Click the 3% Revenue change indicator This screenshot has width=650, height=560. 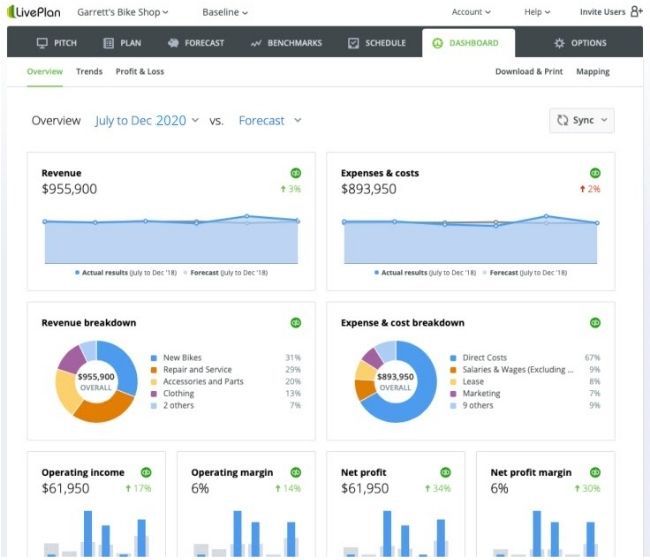[291, 189]
